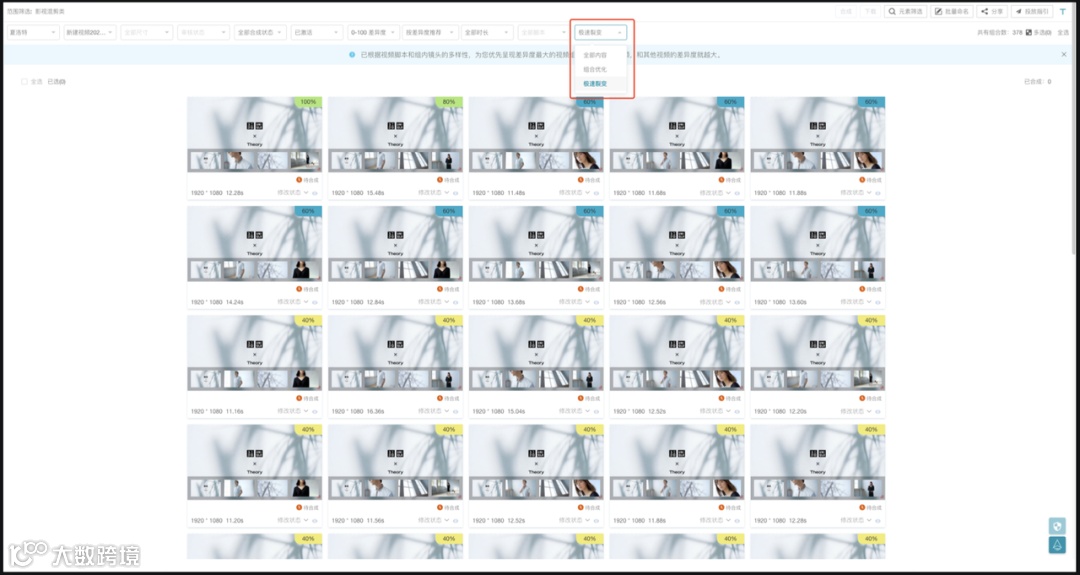Click the green 80% difference badge
The image size is (1080, 575).
point(448,102)
